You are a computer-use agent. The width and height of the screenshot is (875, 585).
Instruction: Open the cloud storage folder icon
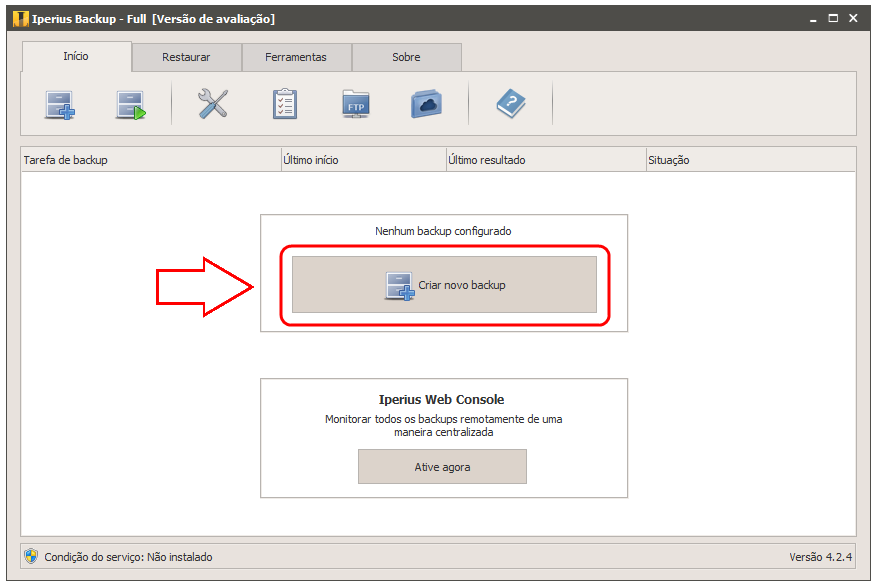(x=426, y=104)
